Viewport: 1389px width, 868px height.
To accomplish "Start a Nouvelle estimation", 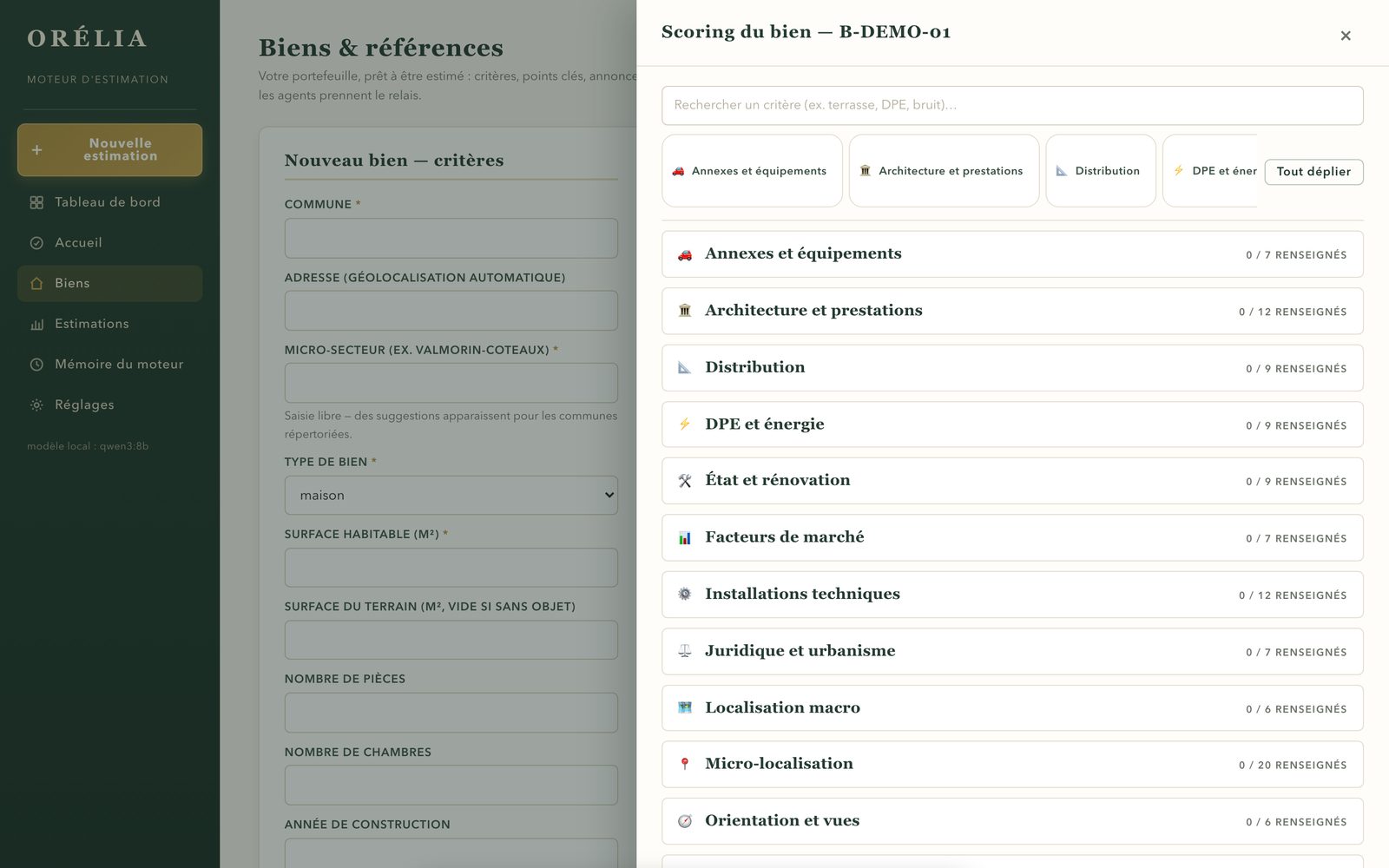I will [109, 150].
